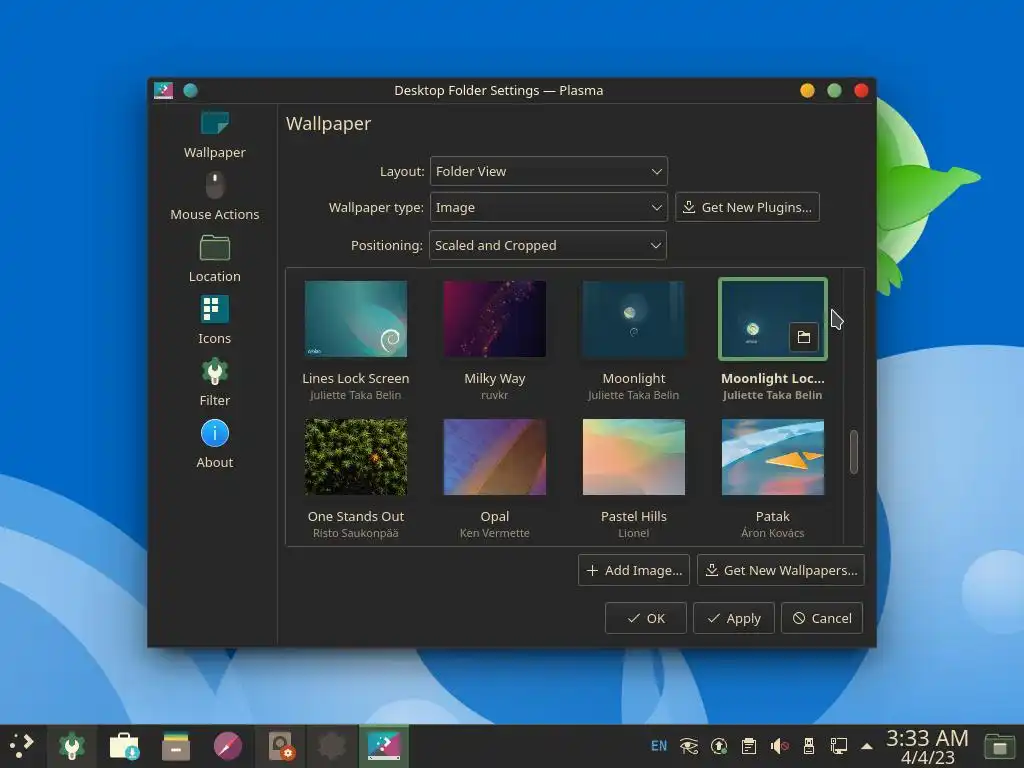1024x768 pixels.
Task: Expand hidden system tray icons arrow
Action: coord(867,746)
